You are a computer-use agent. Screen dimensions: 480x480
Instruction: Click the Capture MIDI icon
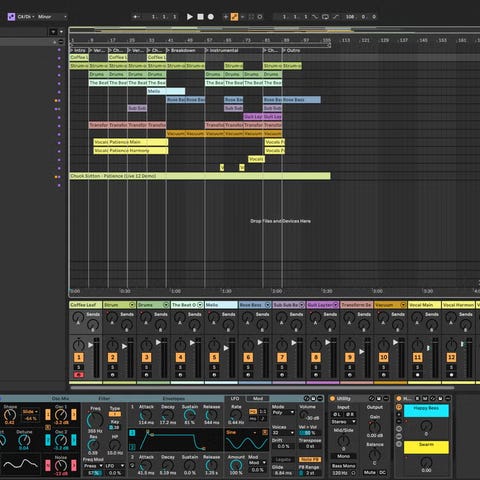click(x=251, y=17)
